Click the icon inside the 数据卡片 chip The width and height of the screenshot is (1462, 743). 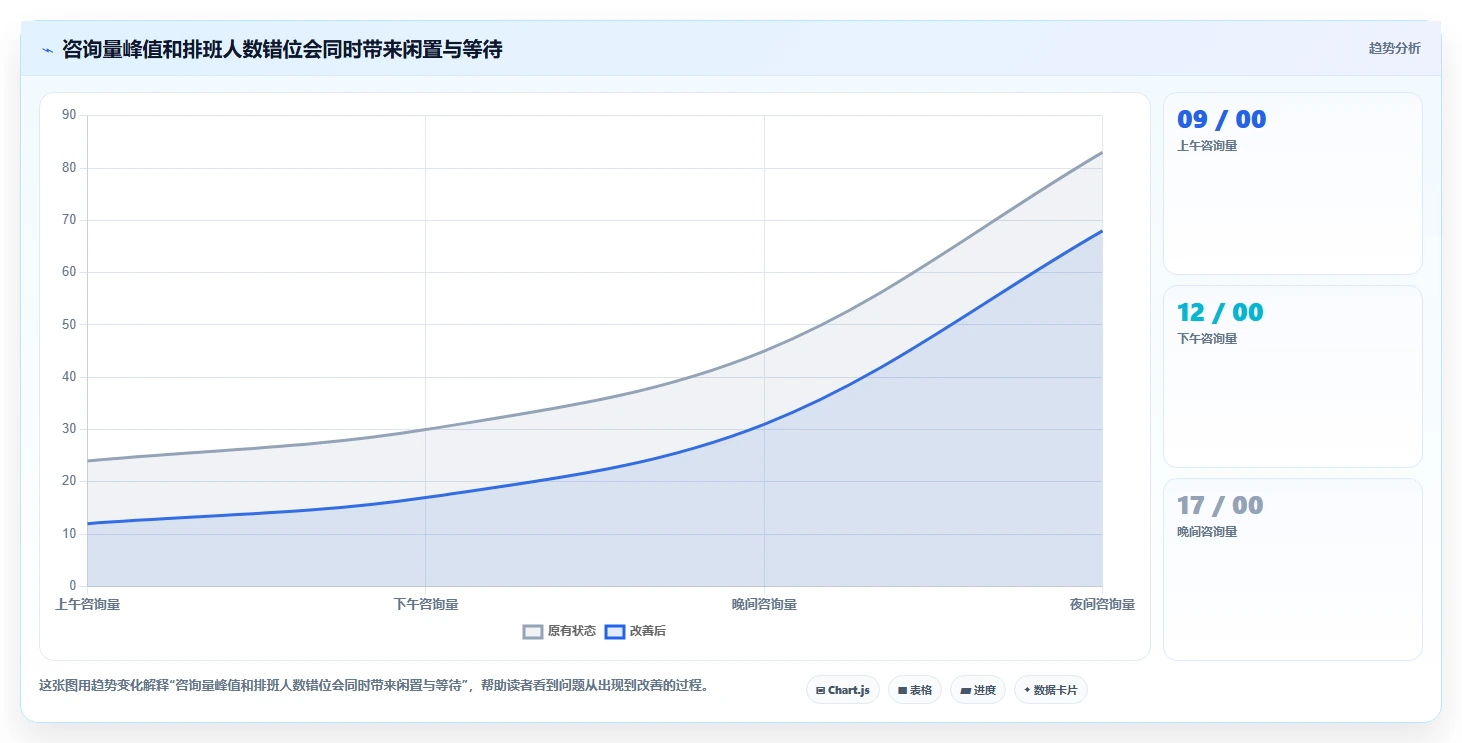coord(1027,690)
